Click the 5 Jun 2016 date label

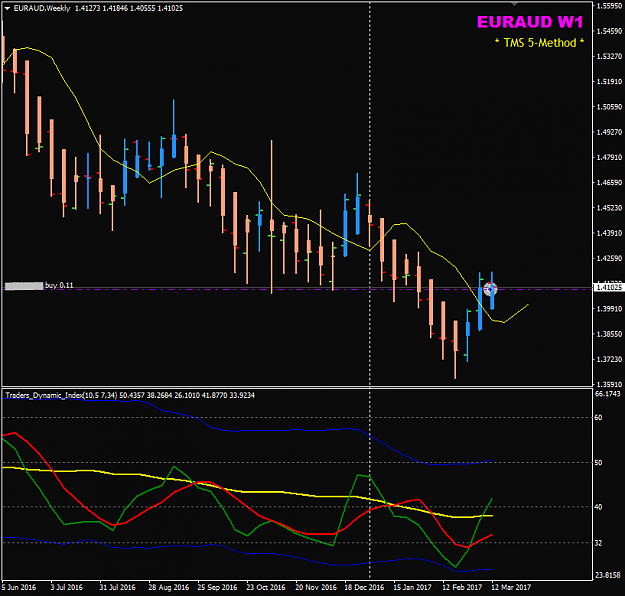coord(19,587)
